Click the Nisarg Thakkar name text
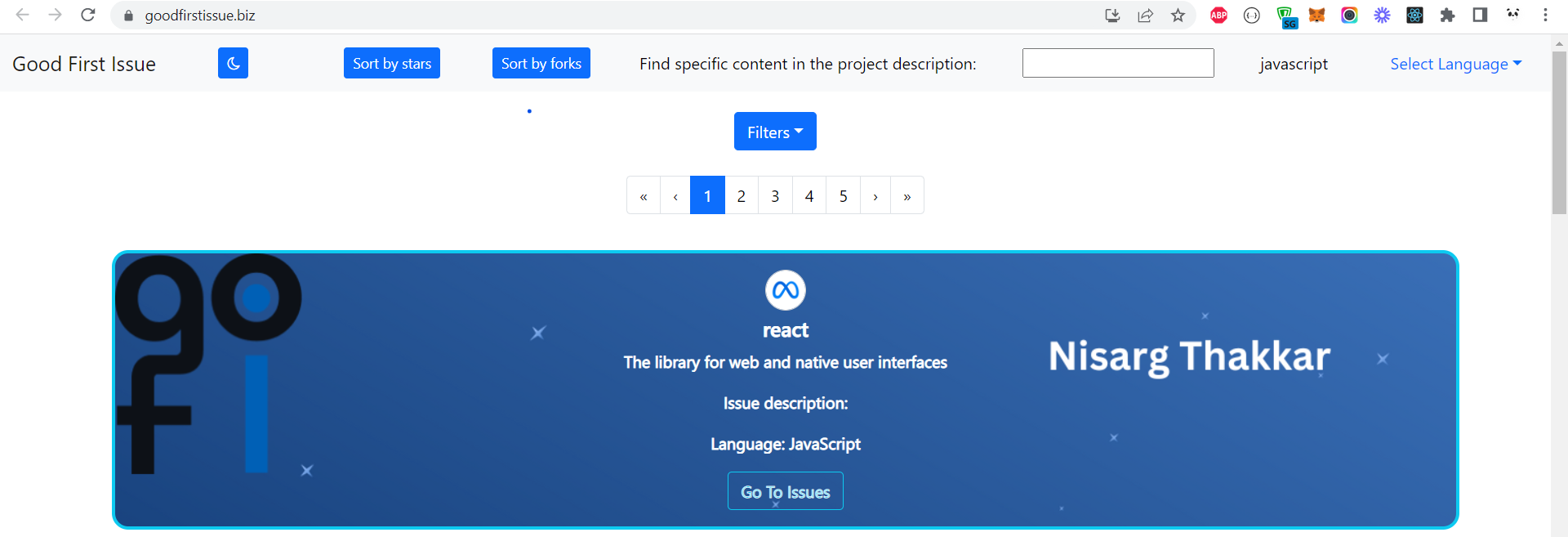The height and width of the screenshot is (537, 1568). pyautogui.click(x=1189, y=356)
